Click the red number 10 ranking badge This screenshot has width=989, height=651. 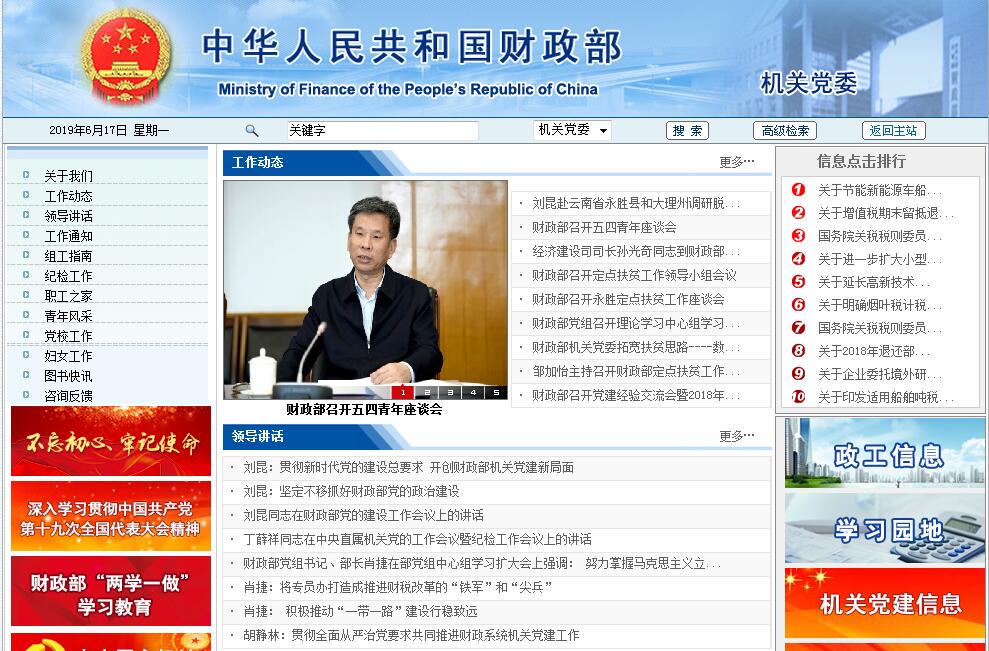click(798, 397)
